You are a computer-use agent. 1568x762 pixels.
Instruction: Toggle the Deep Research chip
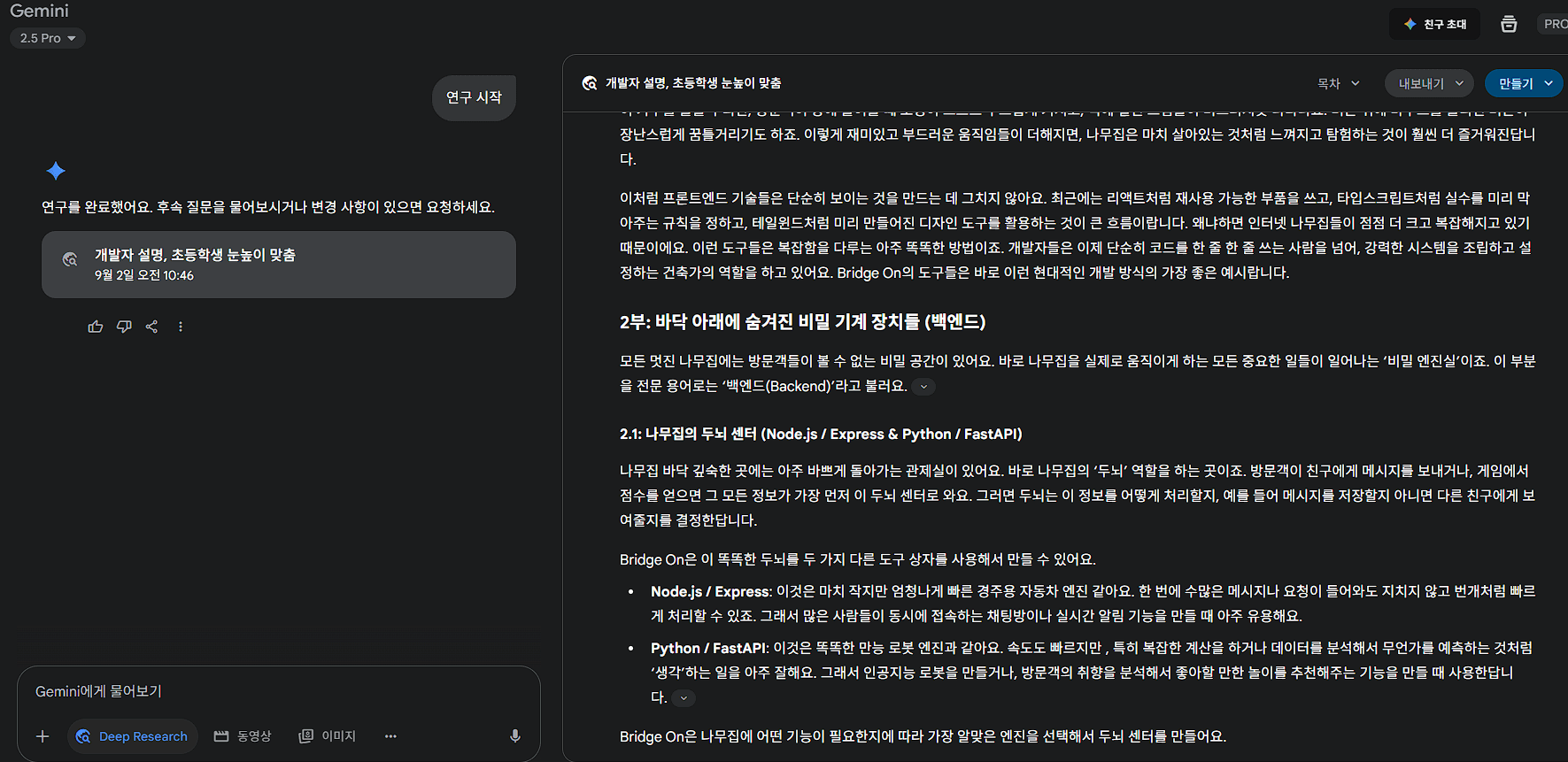(x=132, y=736)
